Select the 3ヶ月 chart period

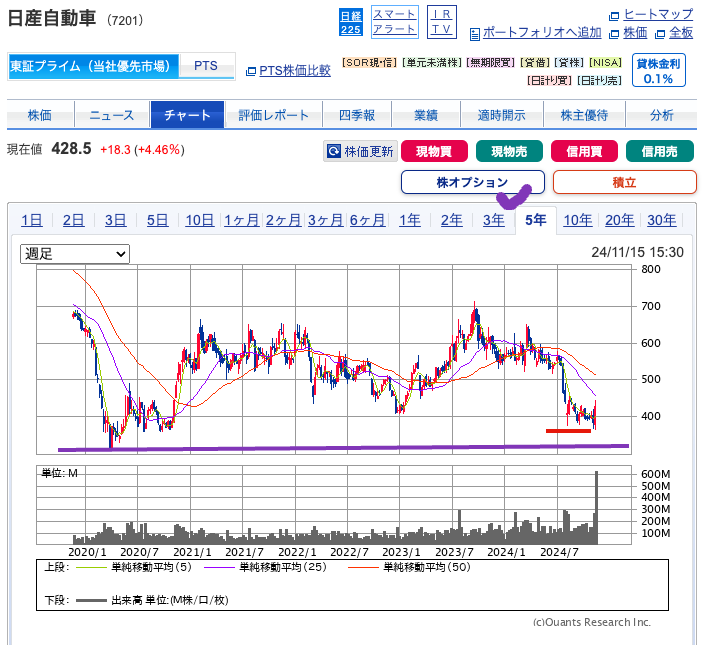325,220
